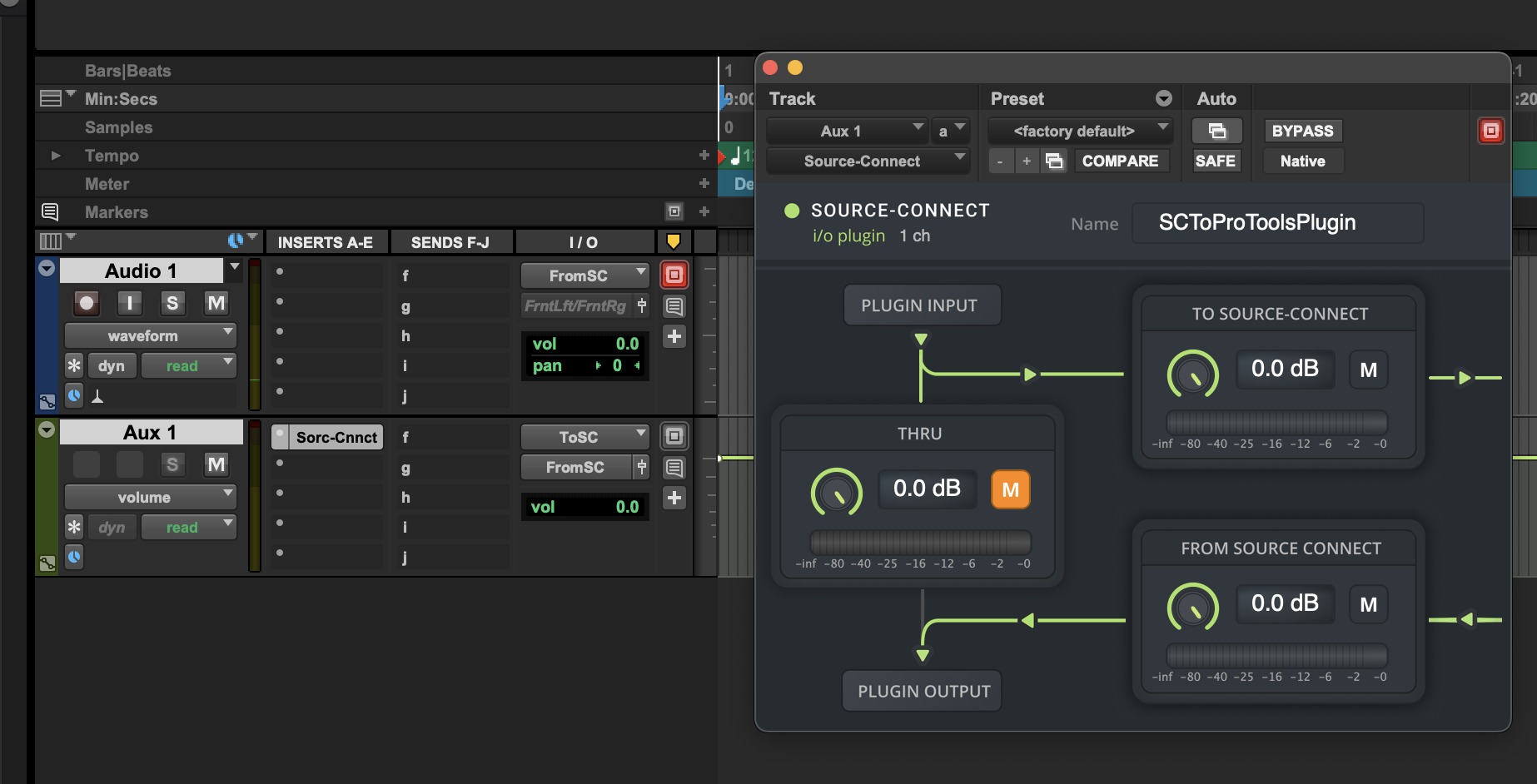Click the SENDS F-J column header

[x=450, y=242]
